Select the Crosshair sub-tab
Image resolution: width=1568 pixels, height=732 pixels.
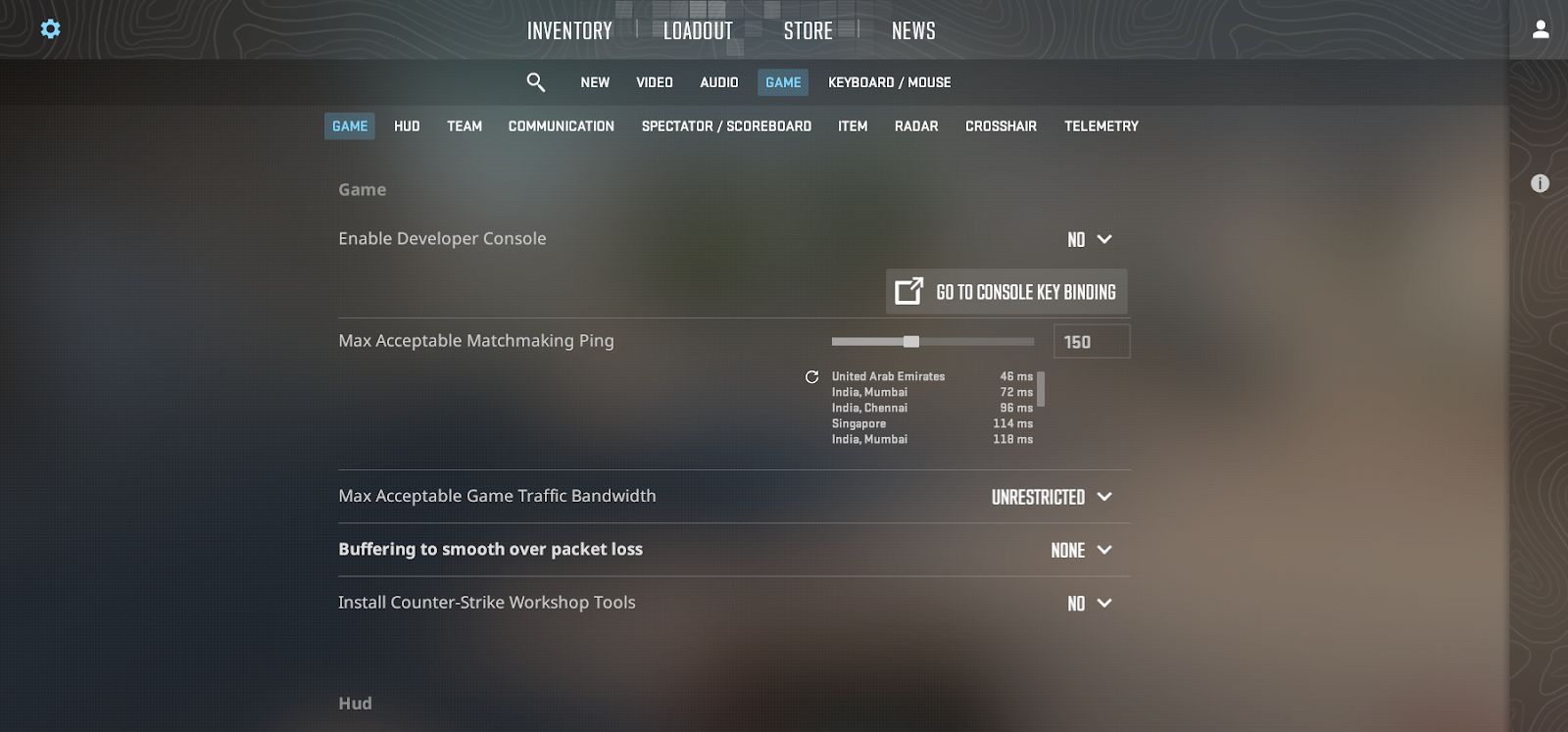point(1001,126)
